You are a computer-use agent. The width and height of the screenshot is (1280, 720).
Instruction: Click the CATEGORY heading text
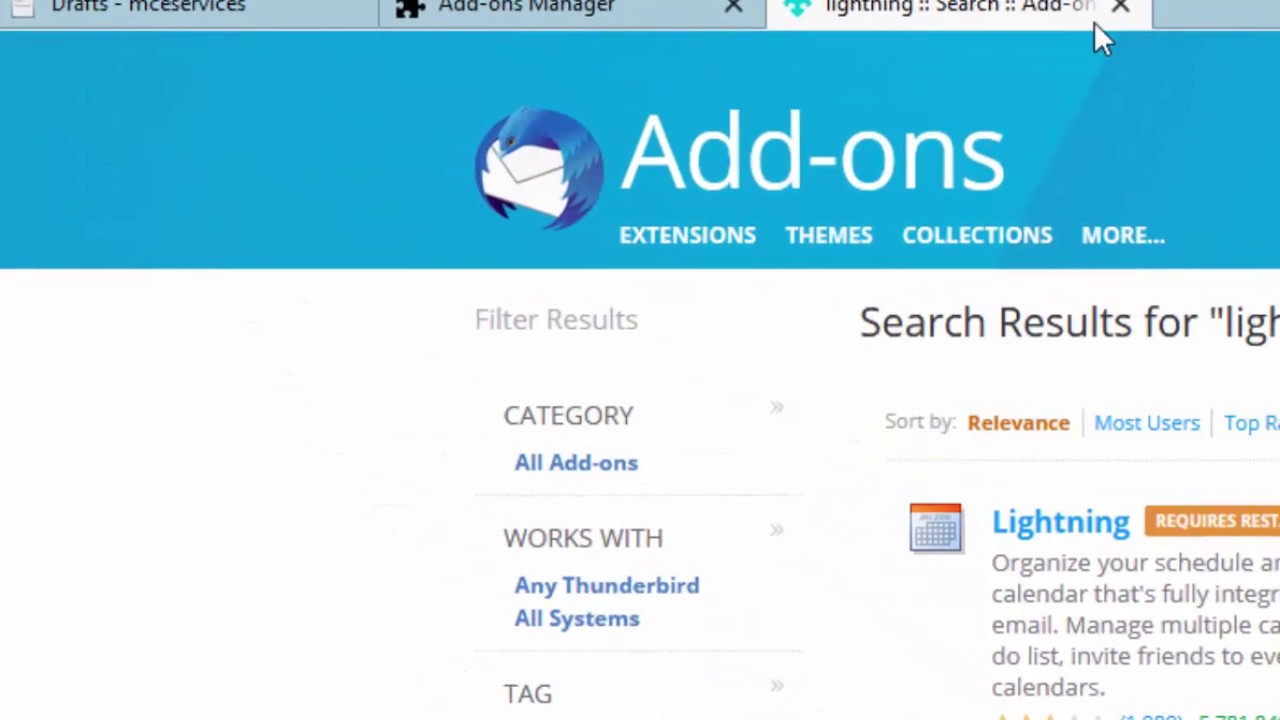coord(568,416)
